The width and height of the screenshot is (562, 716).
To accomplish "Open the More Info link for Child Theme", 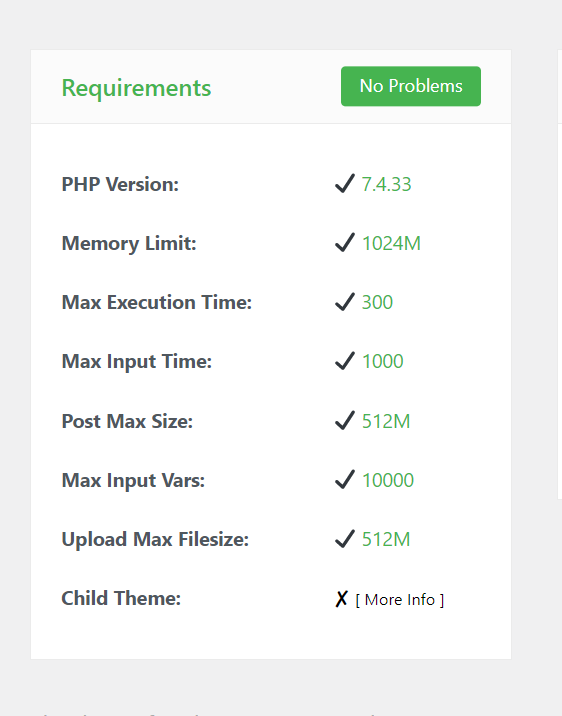I will [400, 600].
